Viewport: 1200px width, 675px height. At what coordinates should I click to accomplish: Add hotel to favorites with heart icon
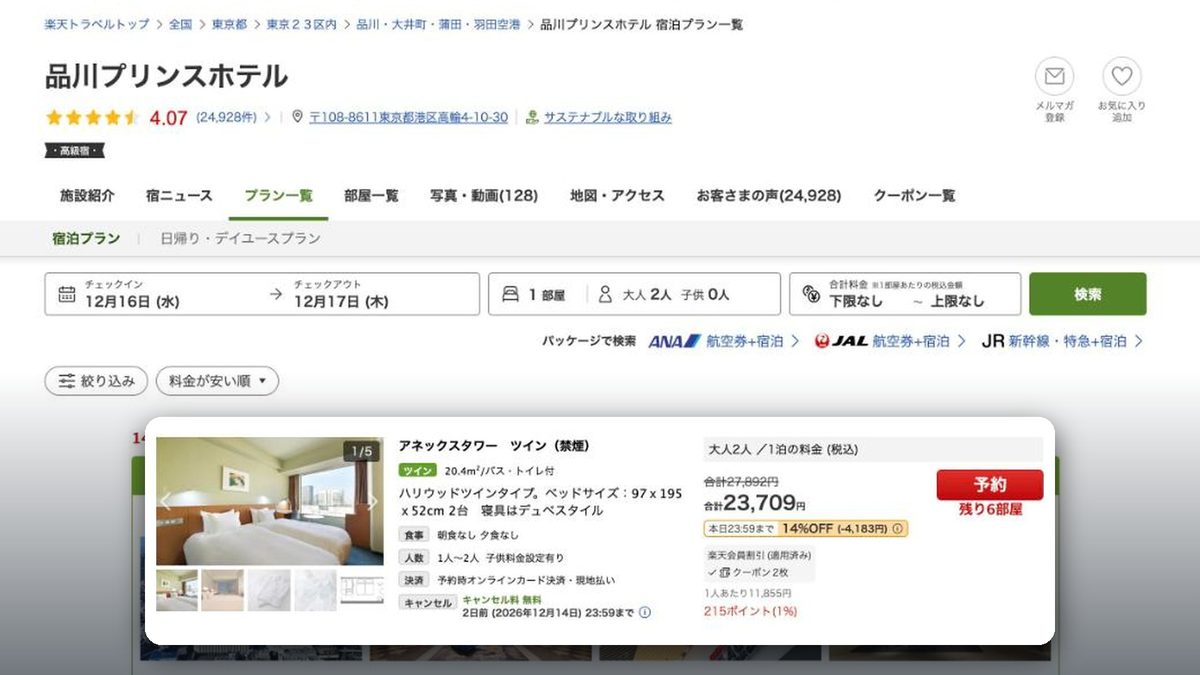pos(1122,76)
